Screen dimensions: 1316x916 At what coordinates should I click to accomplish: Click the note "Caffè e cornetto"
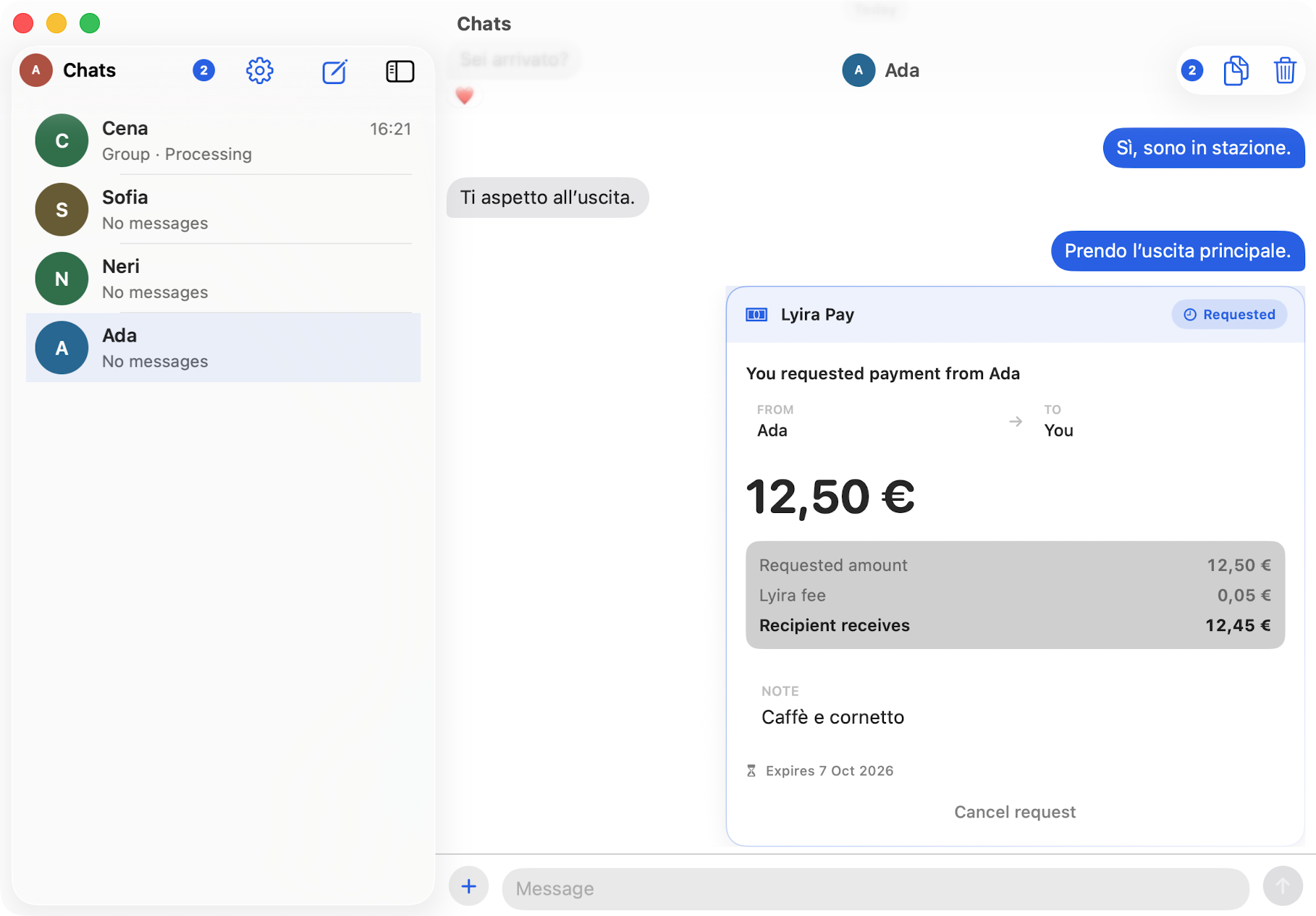pos(832,717)
